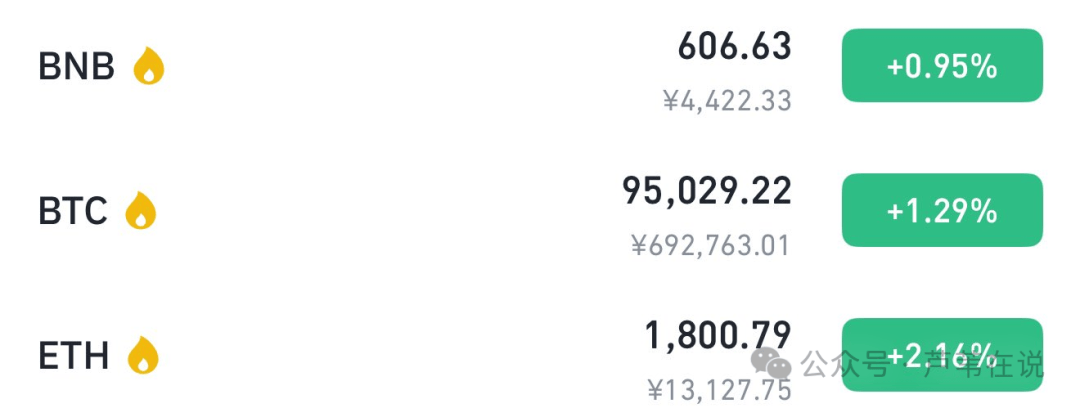Tap the hot flame icon beside BTC
Screen dimensions: 1080x408
point(141,210)
